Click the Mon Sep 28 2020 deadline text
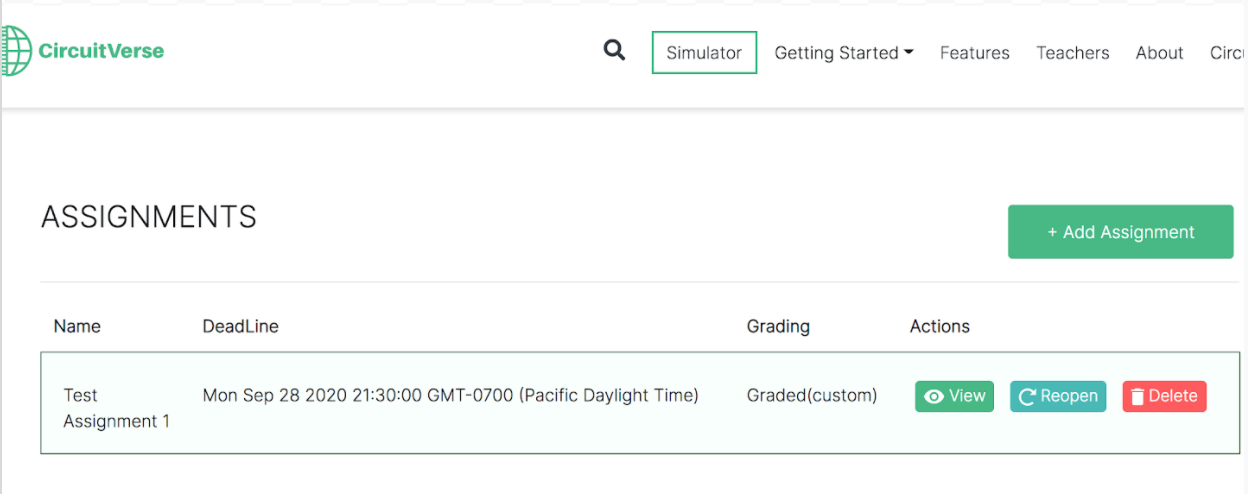This screenshot has height=494, width=1248. (x=450, y=396)
